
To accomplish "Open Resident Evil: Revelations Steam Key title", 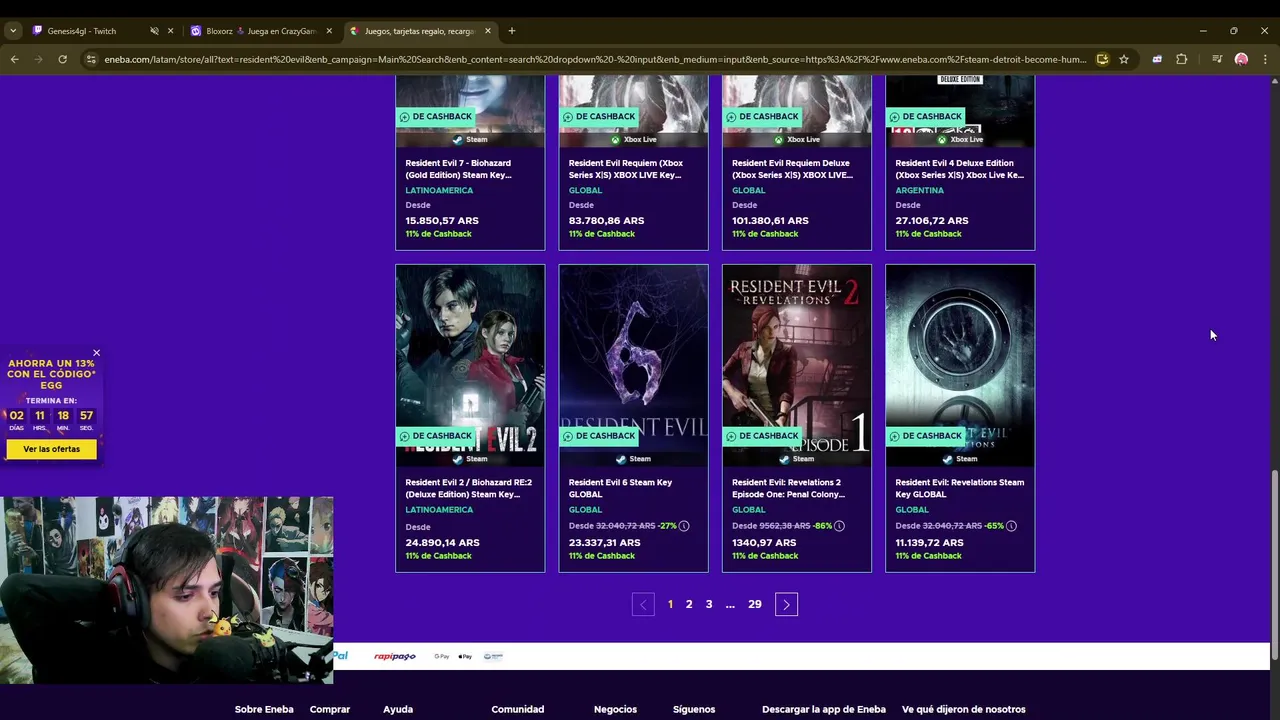I will [959, 488].
